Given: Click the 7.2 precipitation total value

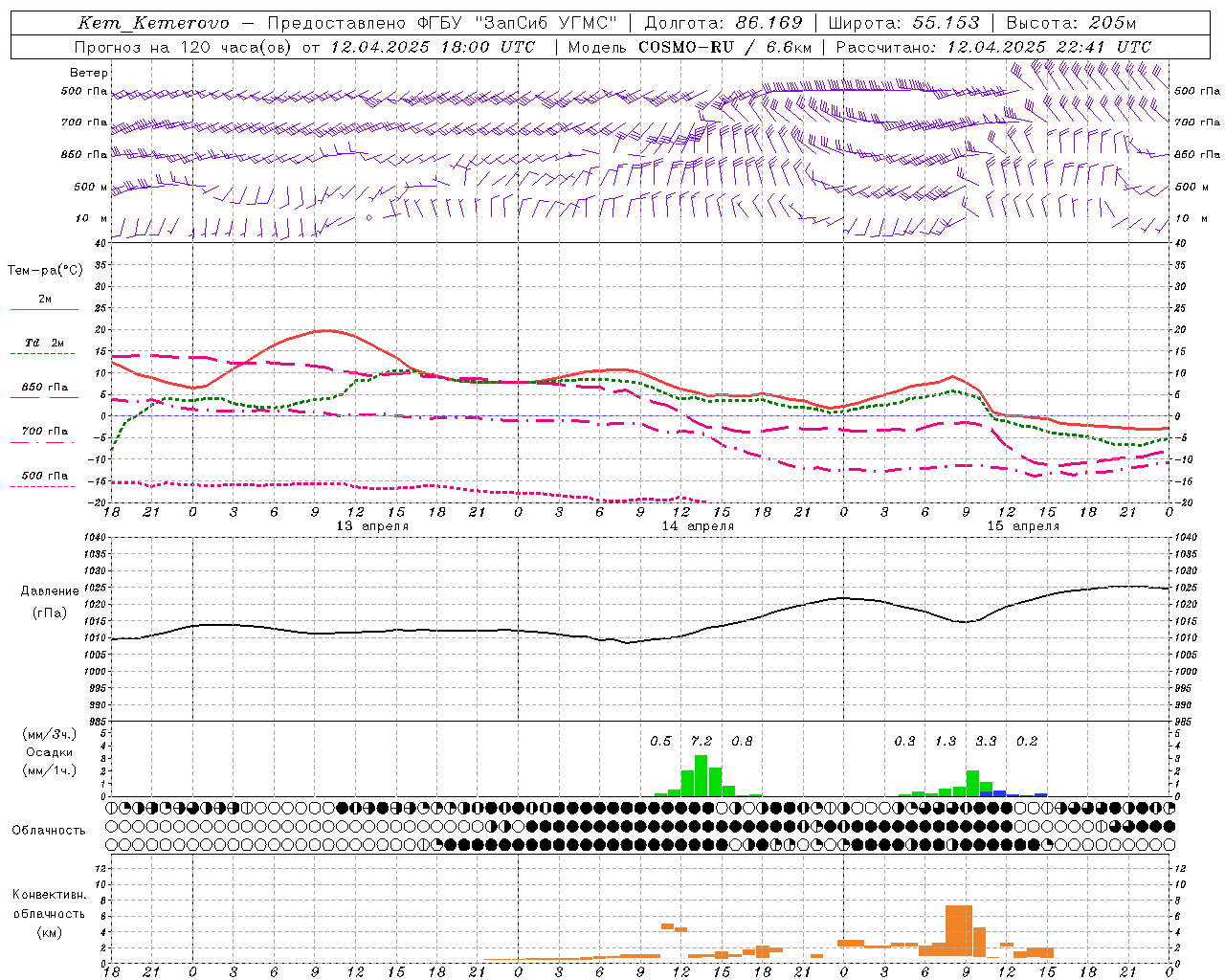Looking at the screenshot, I should click(702, 741).
